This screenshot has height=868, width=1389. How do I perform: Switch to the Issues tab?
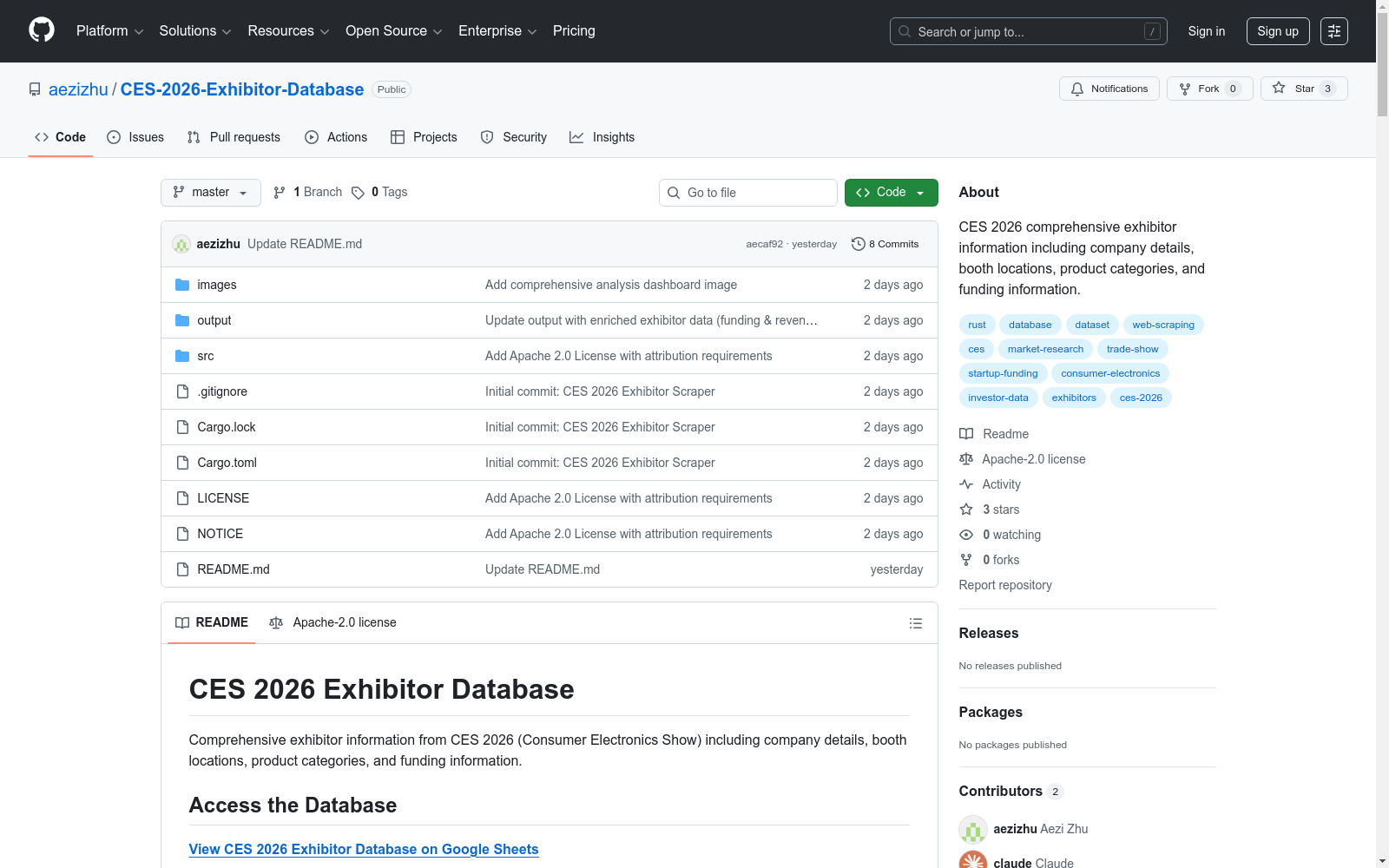135,137
